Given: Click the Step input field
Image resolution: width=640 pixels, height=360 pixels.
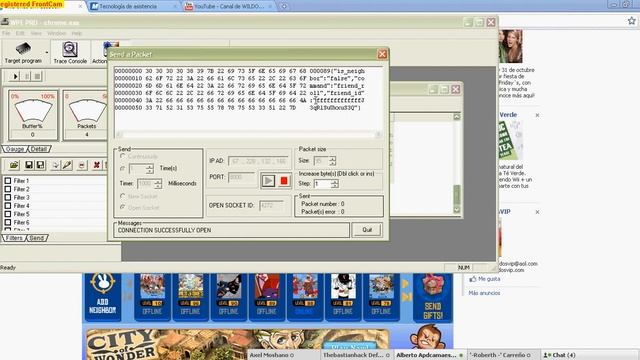Looking at the screenshot, I should (x=322, y=184).
